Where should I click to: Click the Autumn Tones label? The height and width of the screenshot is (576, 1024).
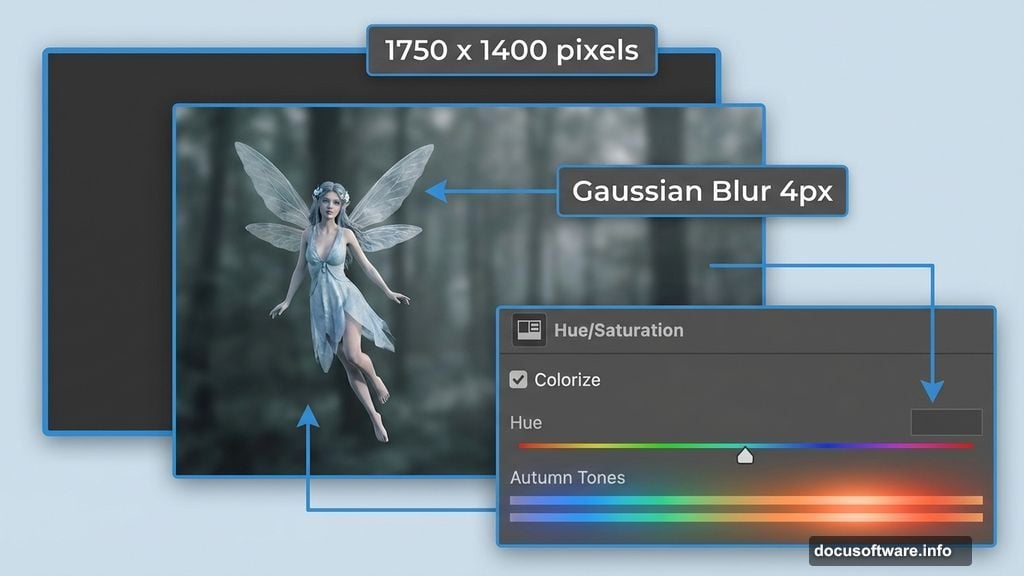pos(567,478)
